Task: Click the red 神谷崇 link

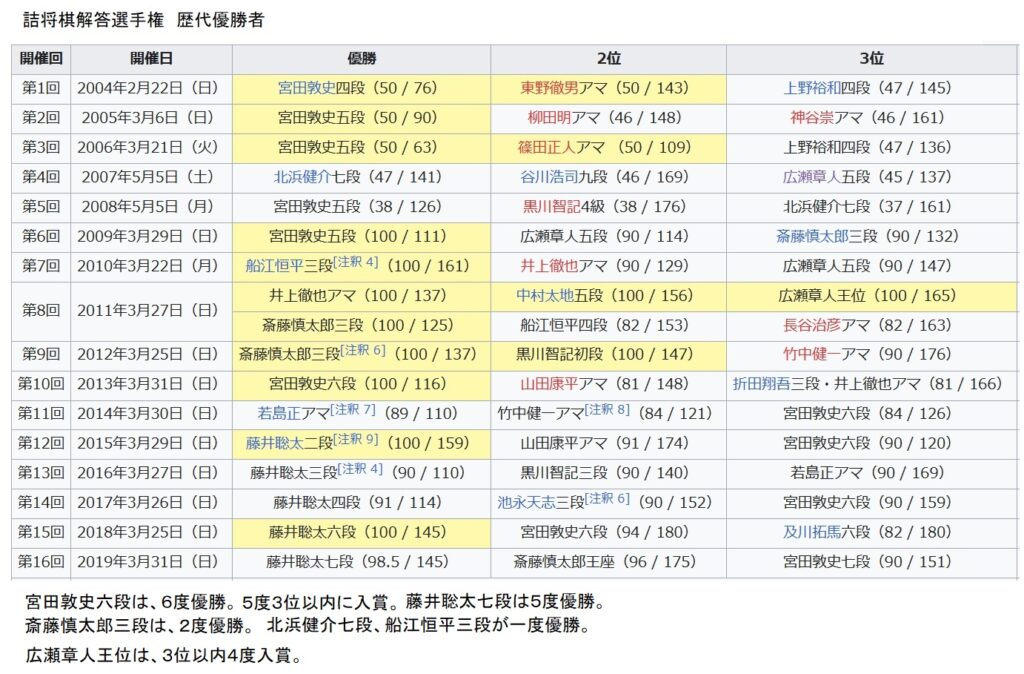Action: click(x=812, y=118)
